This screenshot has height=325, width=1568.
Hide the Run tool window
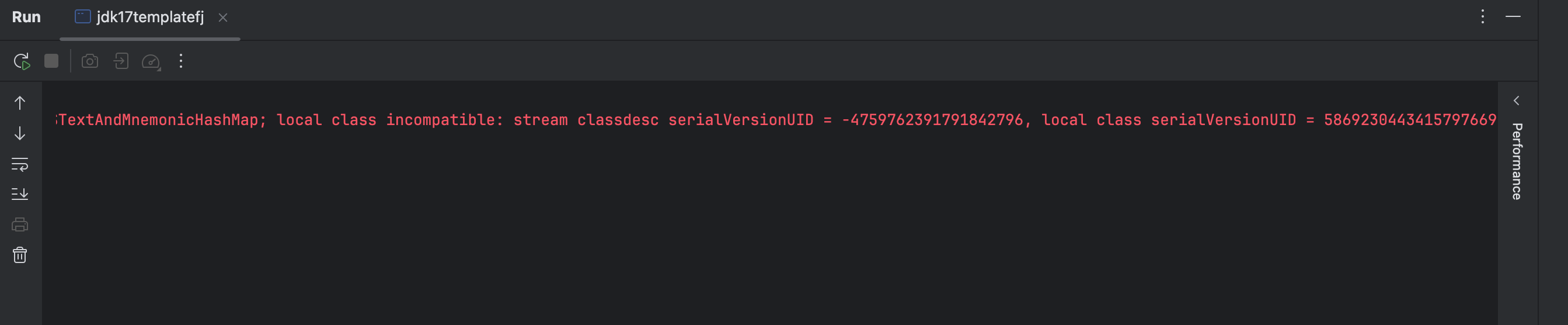point(1513,16)
